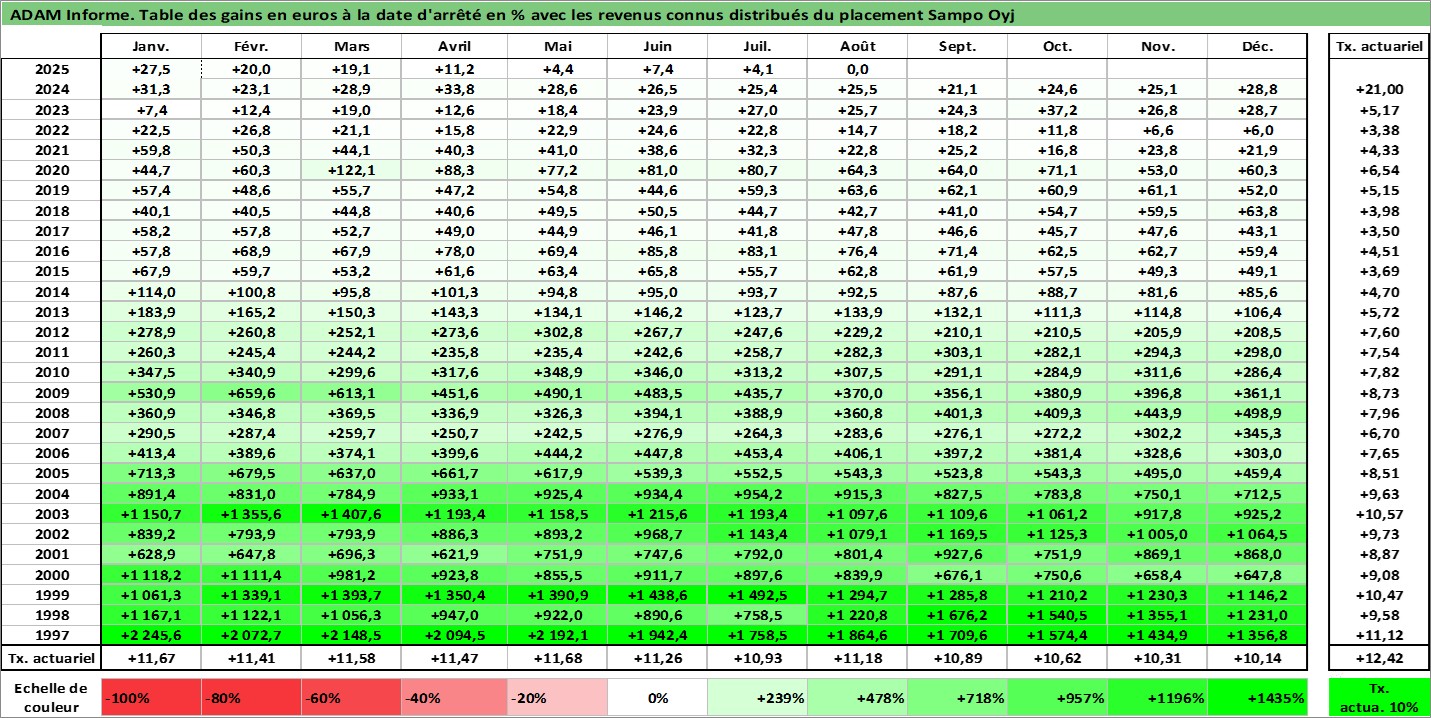Select the '+63,8' cell in December 2018

click(x=1258, y=211)
